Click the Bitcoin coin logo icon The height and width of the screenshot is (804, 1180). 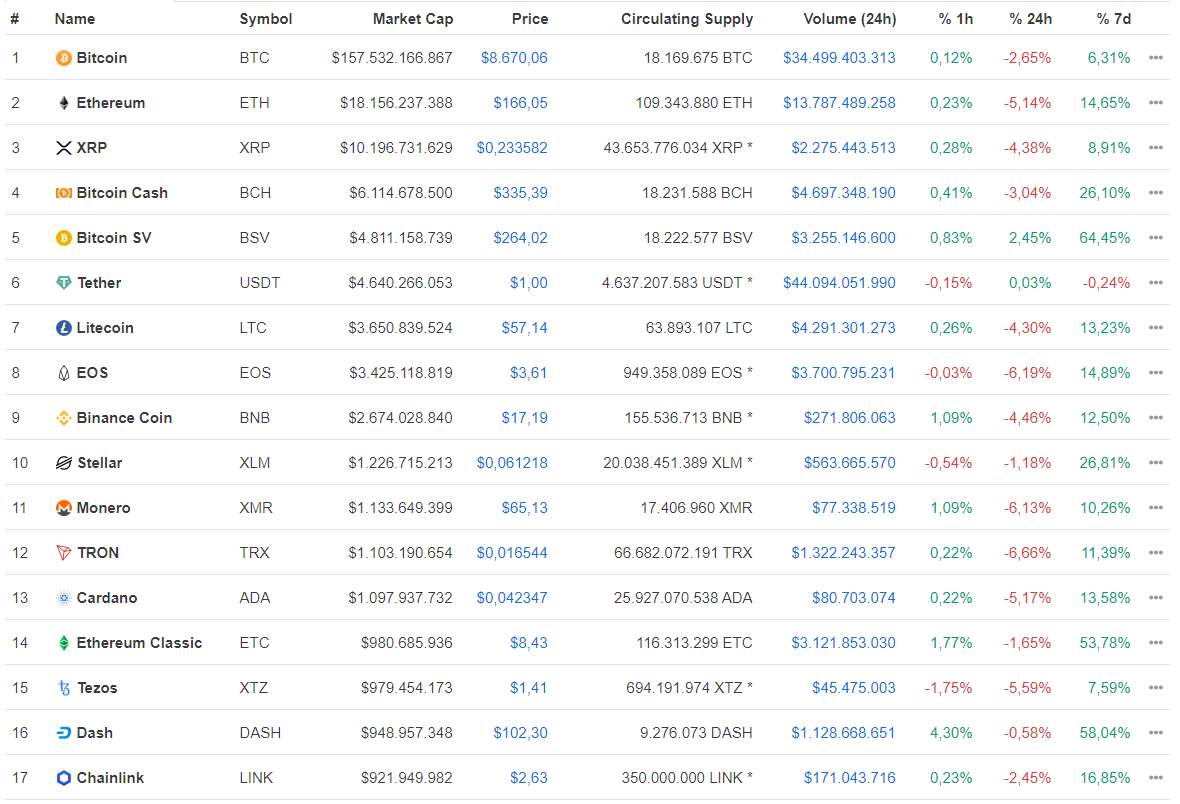click(x=64, y=58)
